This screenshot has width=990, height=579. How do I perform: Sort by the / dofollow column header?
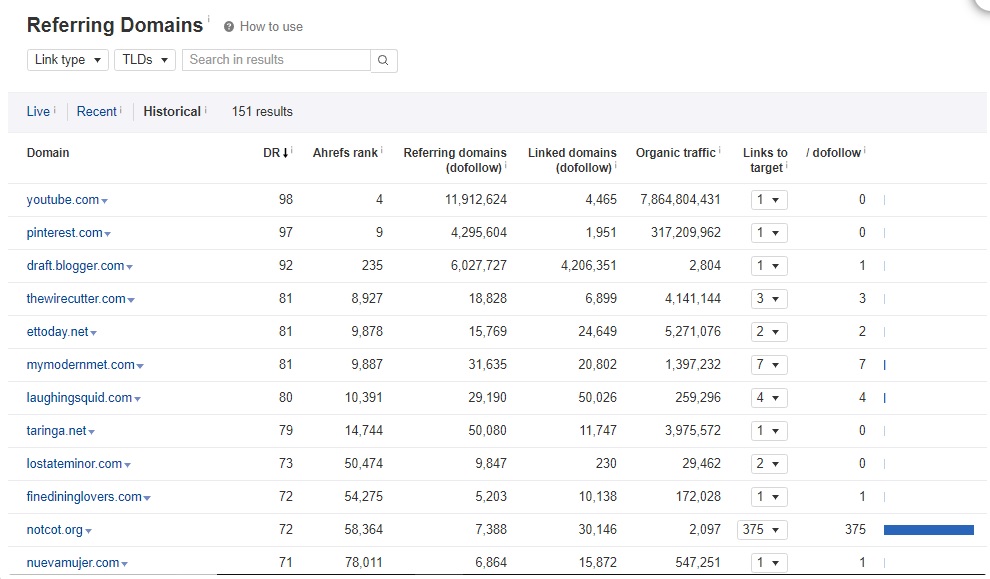[x=833, y=153]
